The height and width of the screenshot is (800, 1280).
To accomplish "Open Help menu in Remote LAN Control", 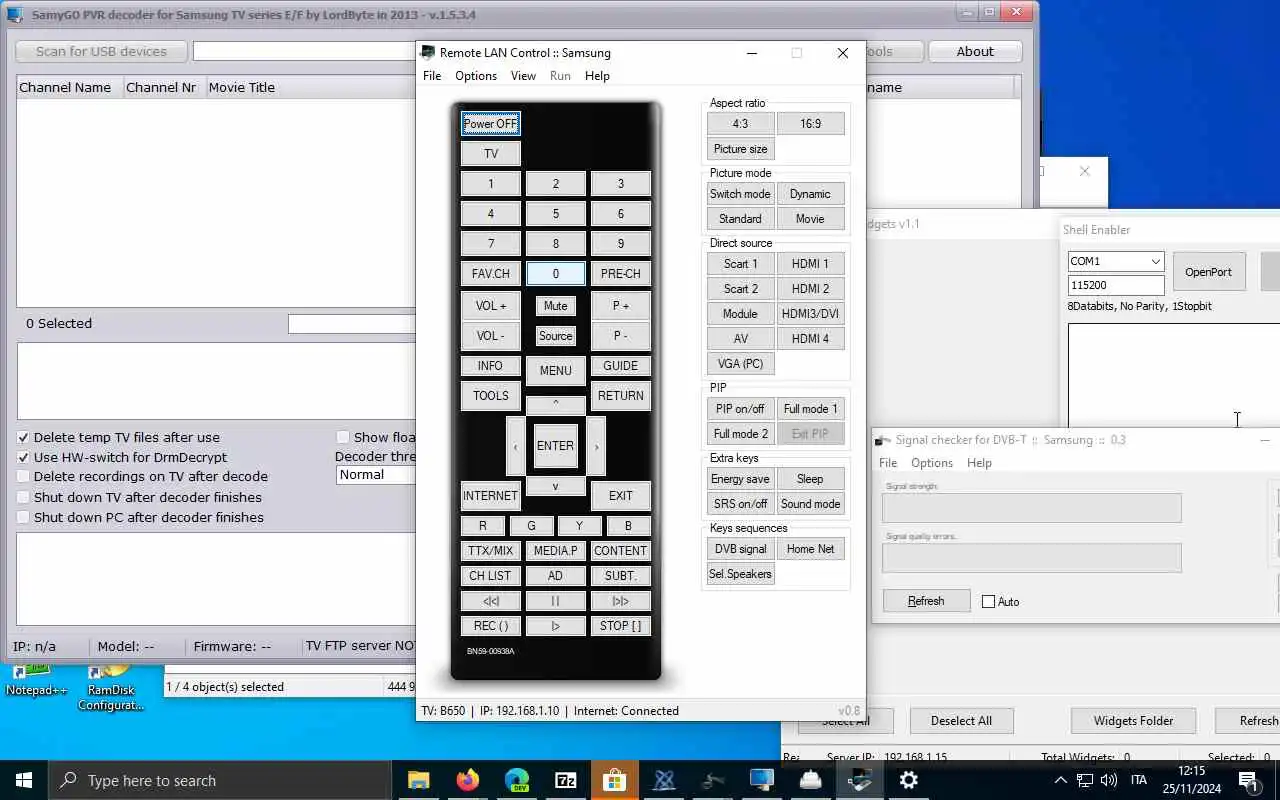I will point(597,76).
